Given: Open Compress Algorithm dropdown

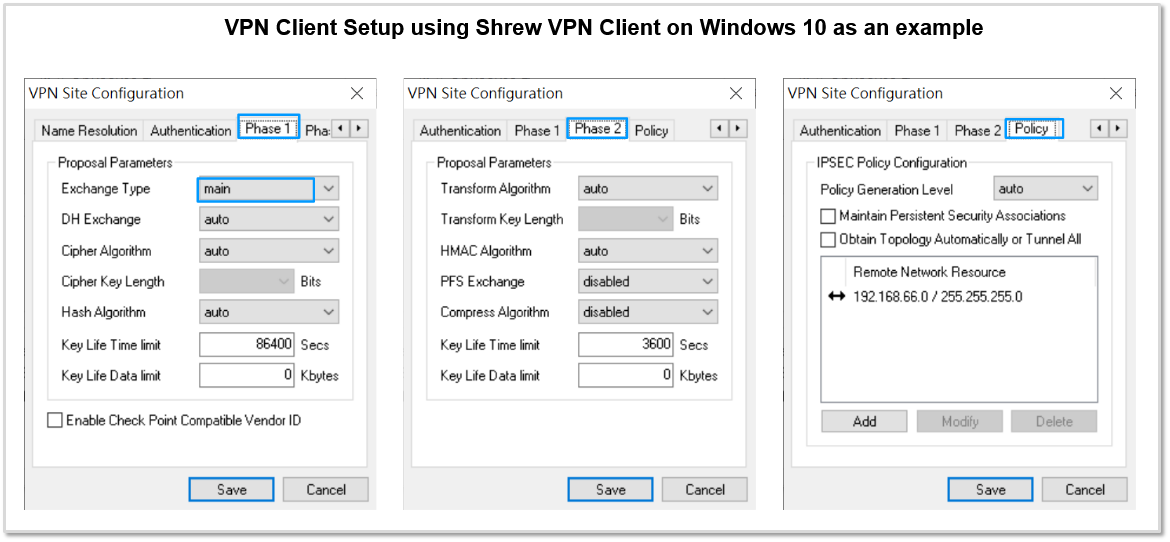Looking at the screenshot, I should 648,312.
